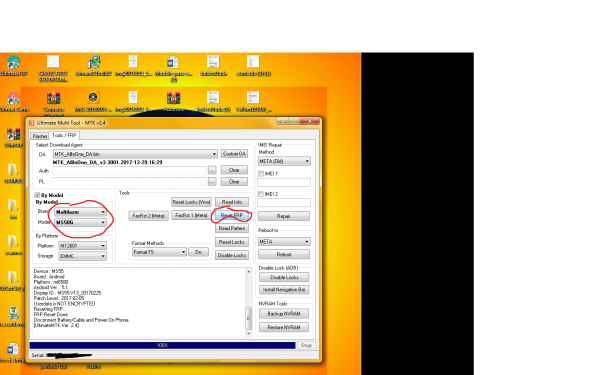Switch to the Flasher tab

point(40,136)
